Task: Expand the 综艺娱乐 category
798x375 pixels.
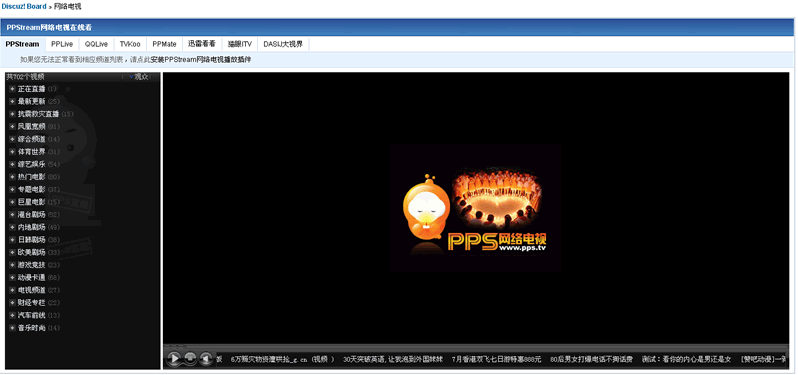Action: [12, 164]
